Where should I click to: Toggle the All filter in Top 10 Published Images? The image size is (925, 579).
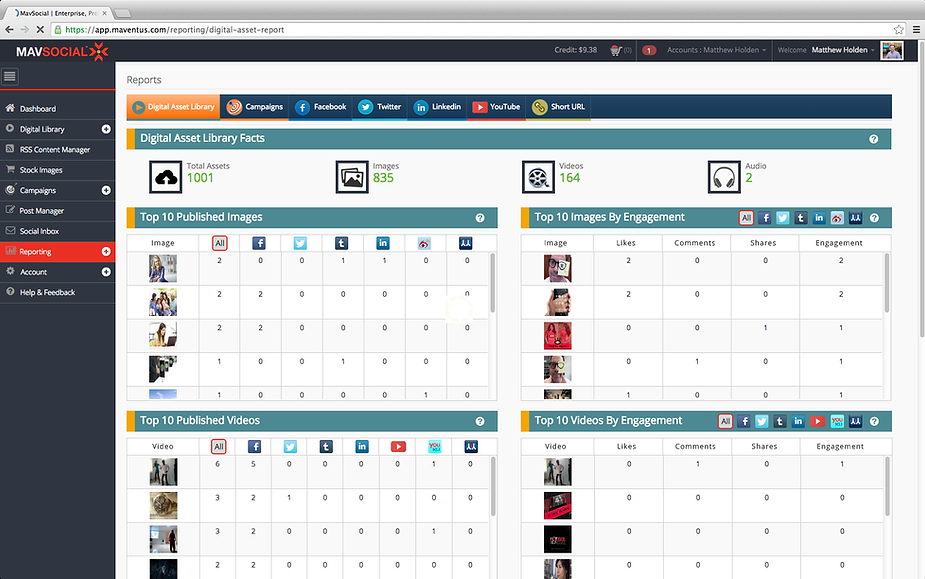point(219,243)
